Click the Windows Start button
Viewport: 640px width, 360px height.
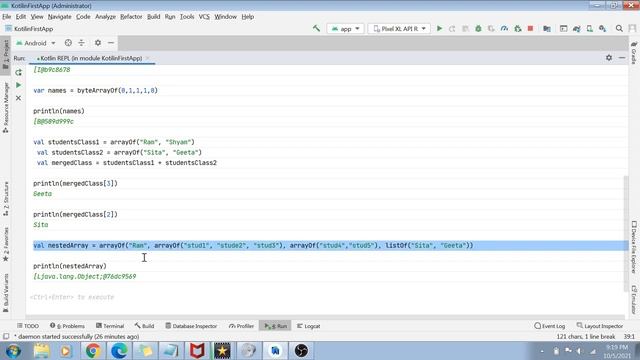tap(13, 351)
